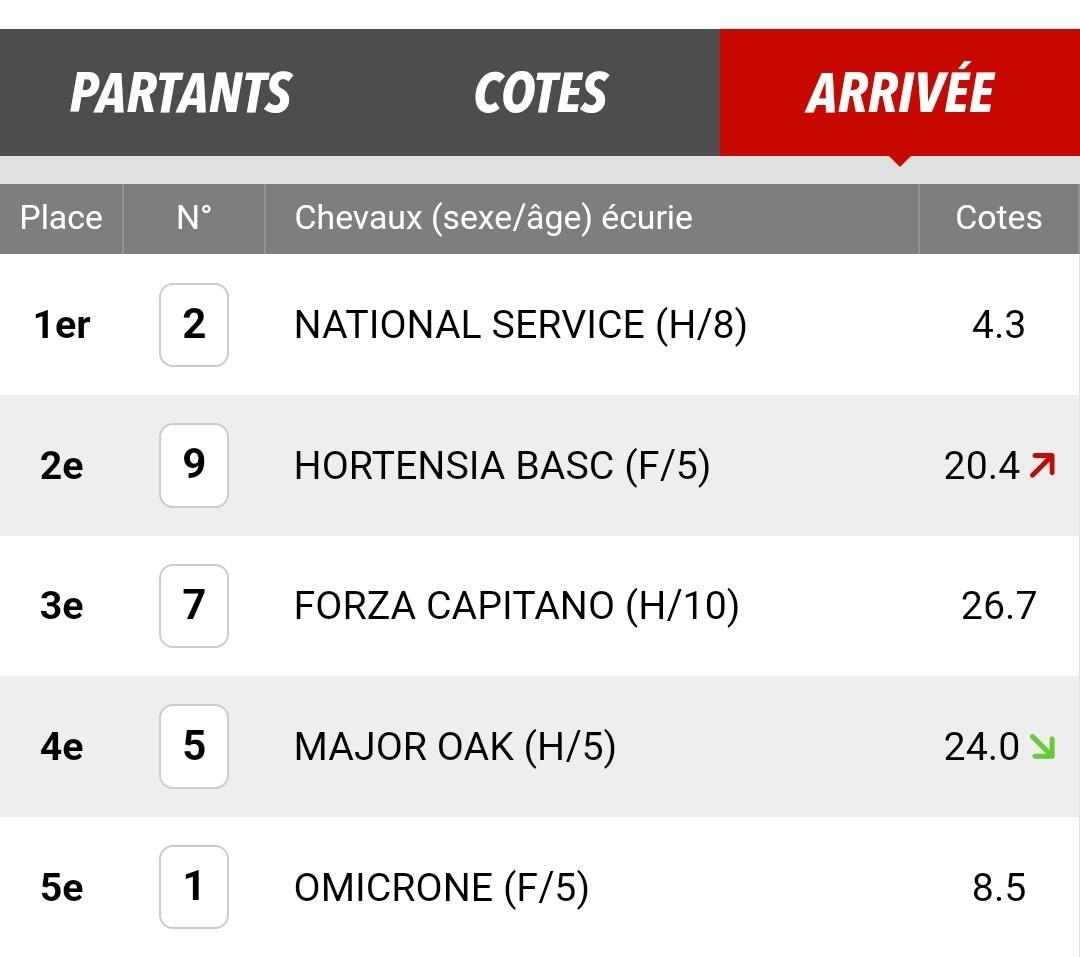Click the number 1 badge for Omicrone
Viewport: 1080px width, 957px height.
(194, 887)
